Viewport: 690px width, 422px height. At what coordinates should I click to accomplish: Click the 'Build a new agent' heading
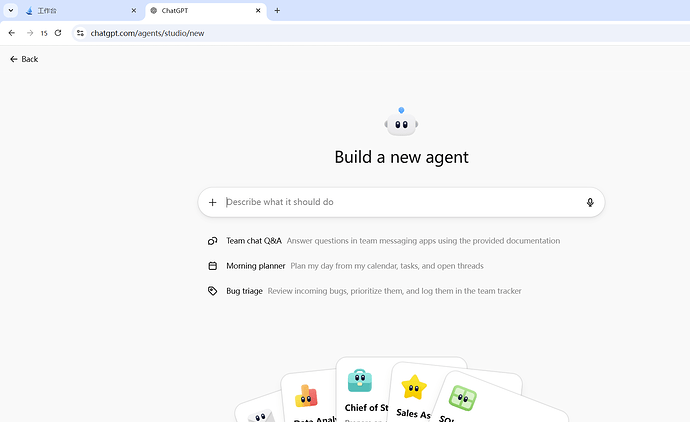click(401, 157)
